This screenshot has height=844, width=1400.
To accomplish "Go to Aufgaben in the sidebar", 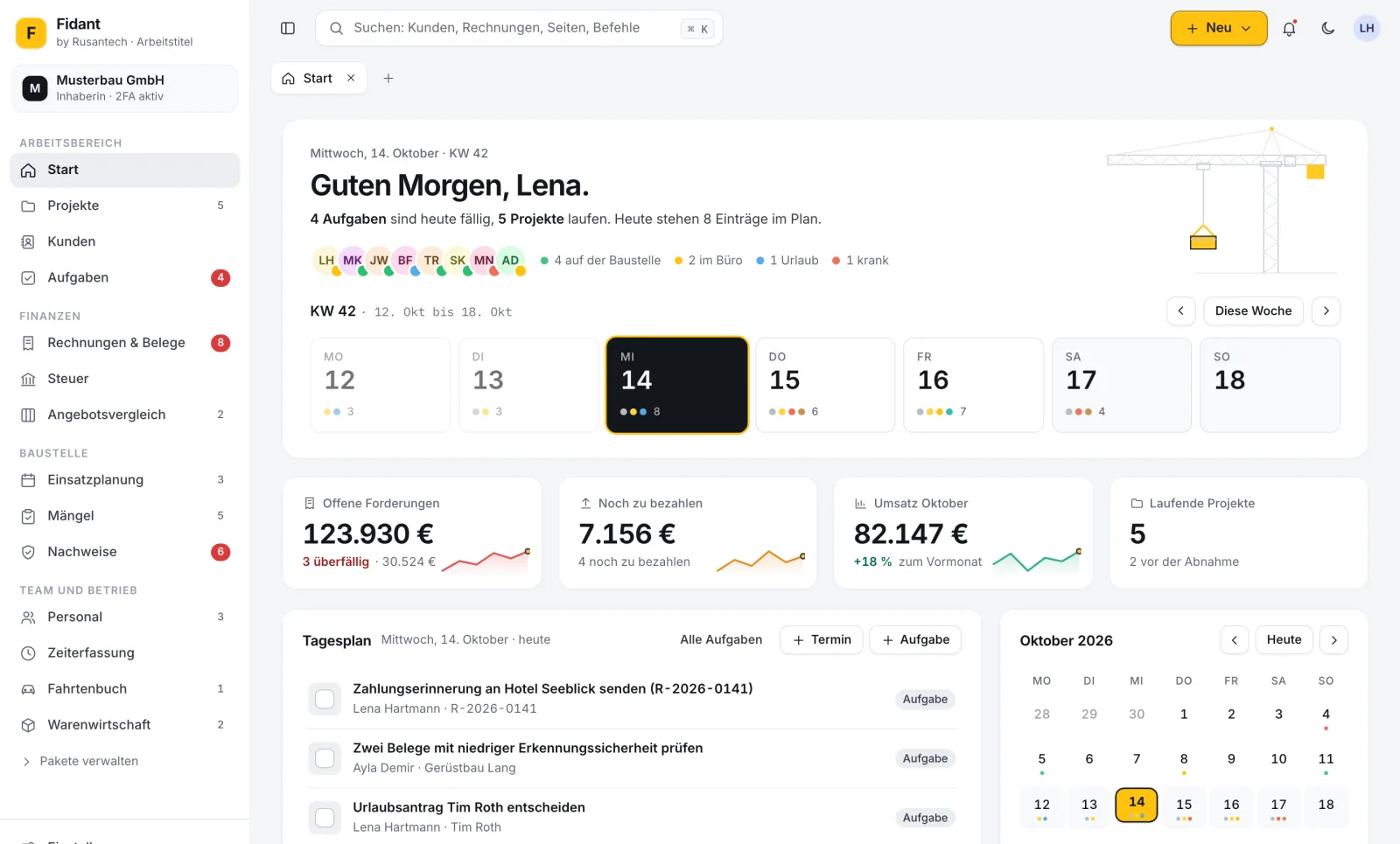I will point(124,277).
